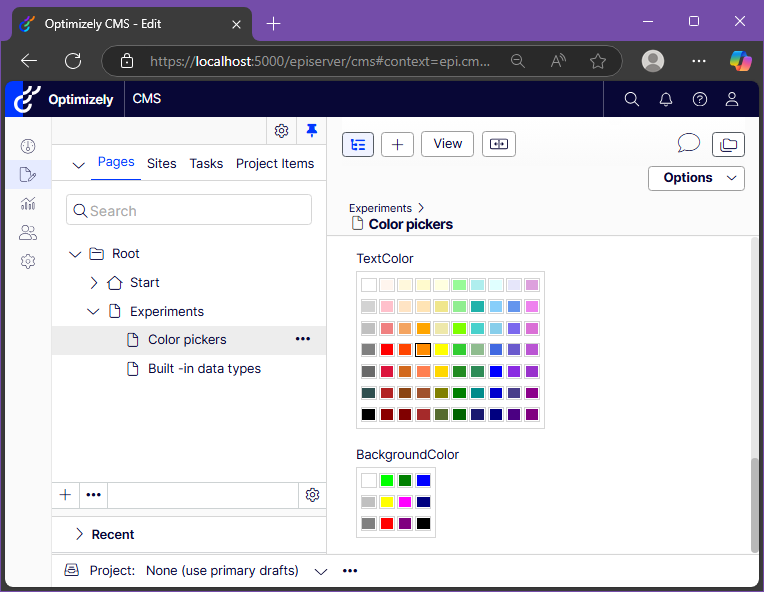The image size is (764, 592).
Task: Switch to the Project Items tab
Action: coord(275,164)
